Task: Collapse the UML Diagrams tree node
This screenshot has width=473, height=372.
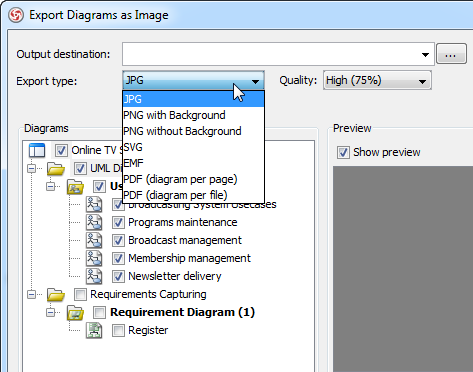Action: tap(32, 168)
